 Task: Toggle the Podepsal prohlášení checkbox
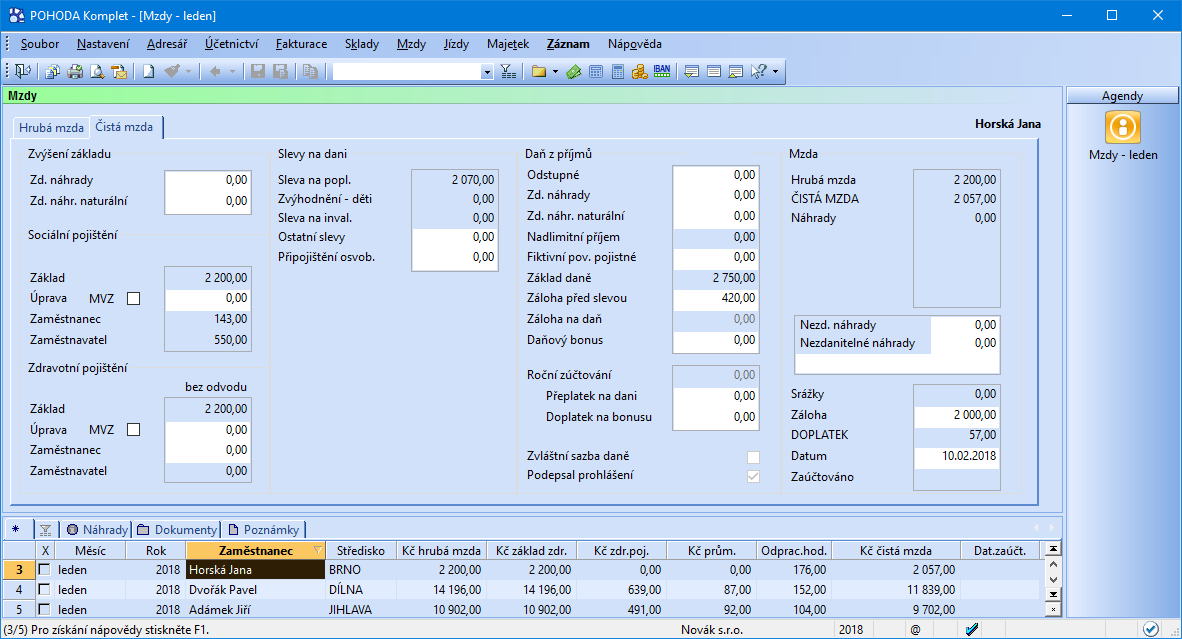tap(753, 476)
